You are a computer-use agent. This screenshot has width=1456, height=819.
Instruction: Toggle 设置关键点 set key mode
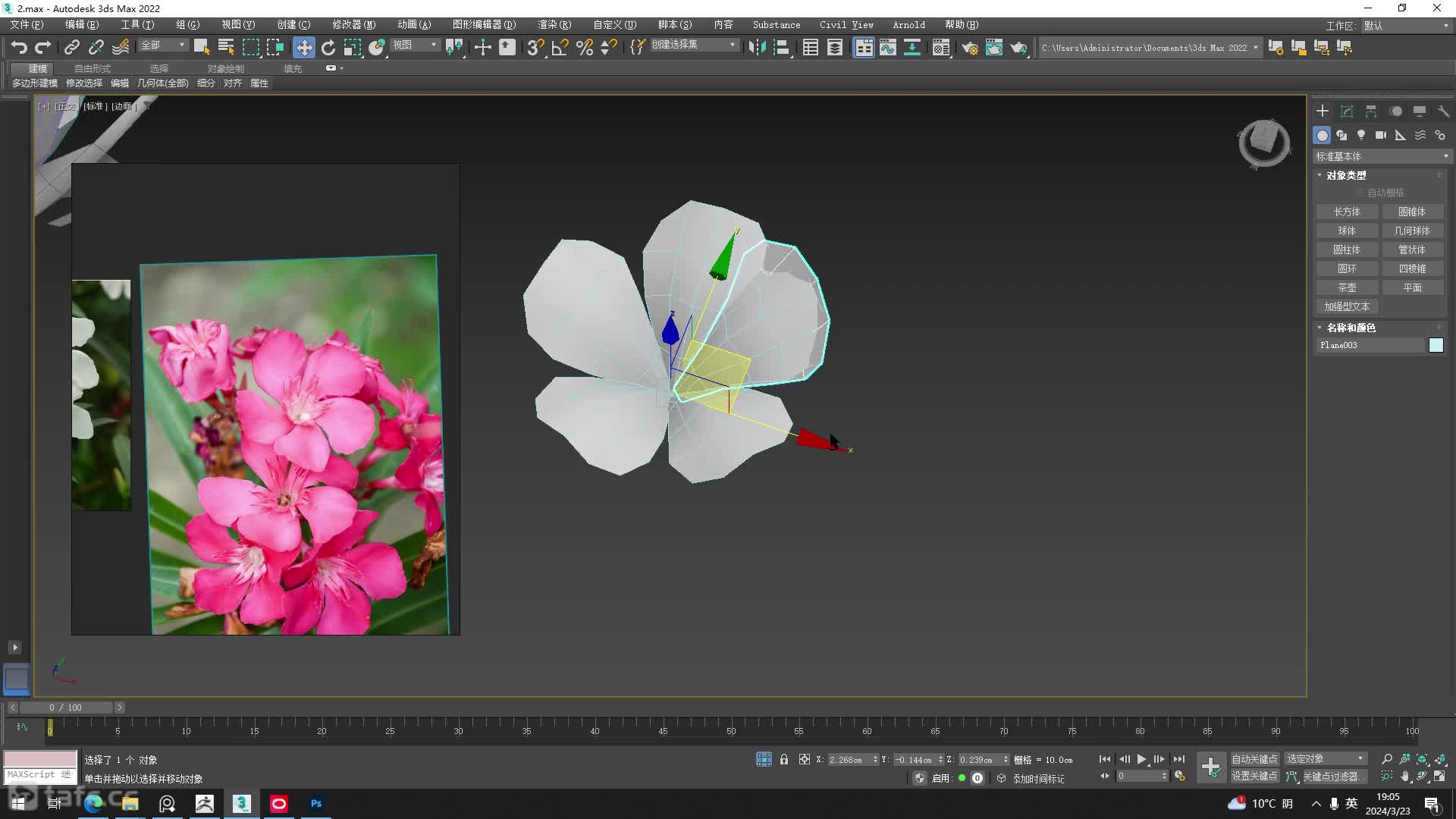1254,777
